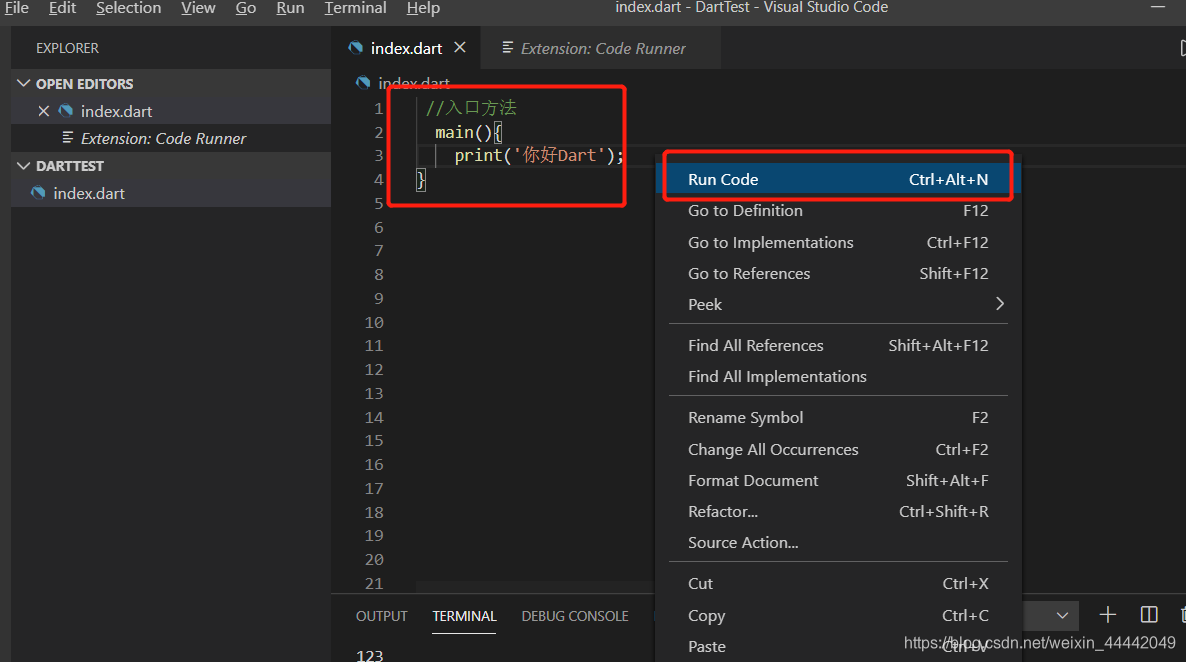Click the main() function line
Image resolution: width=1186 pixels, height=662 pixels.
click(468, 132)
